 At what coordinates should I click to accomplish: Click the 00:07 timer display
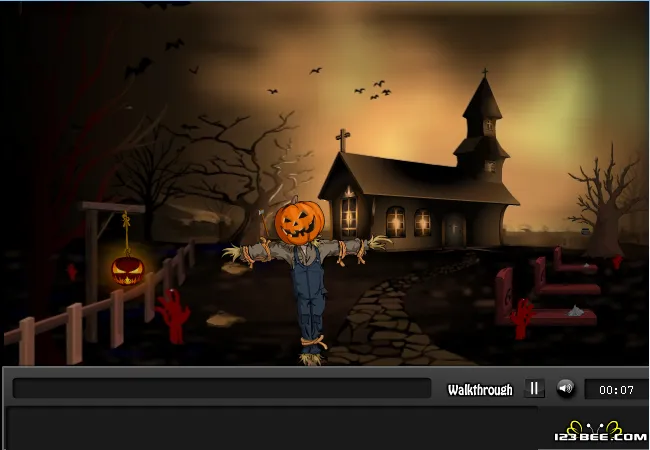click(616, 390)
